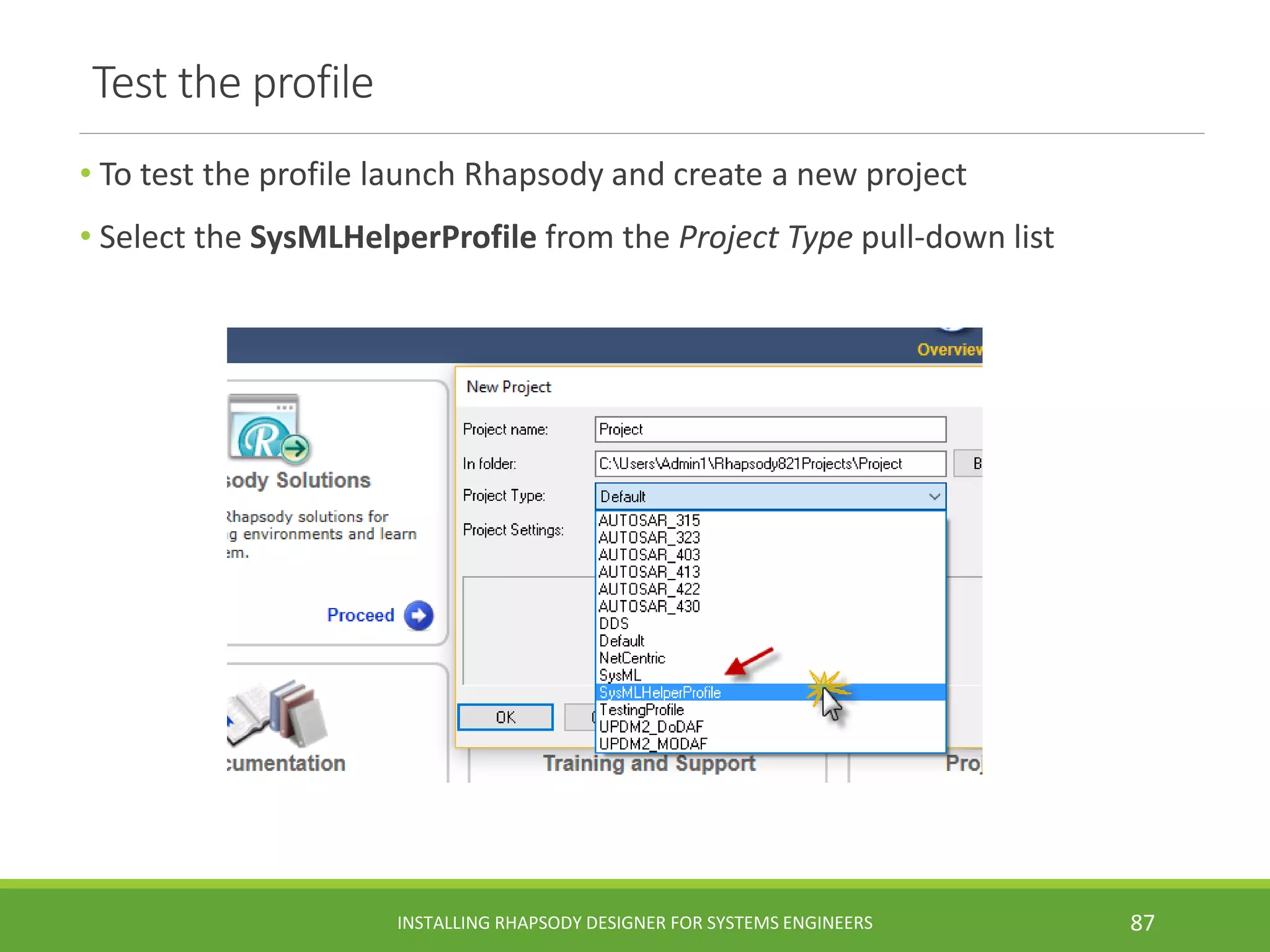Image resolution: width=1270 pixels, height=952 pixels.
Task: Choose NetCentric project type
Action: pyautogui.click(x=770, y=658)
